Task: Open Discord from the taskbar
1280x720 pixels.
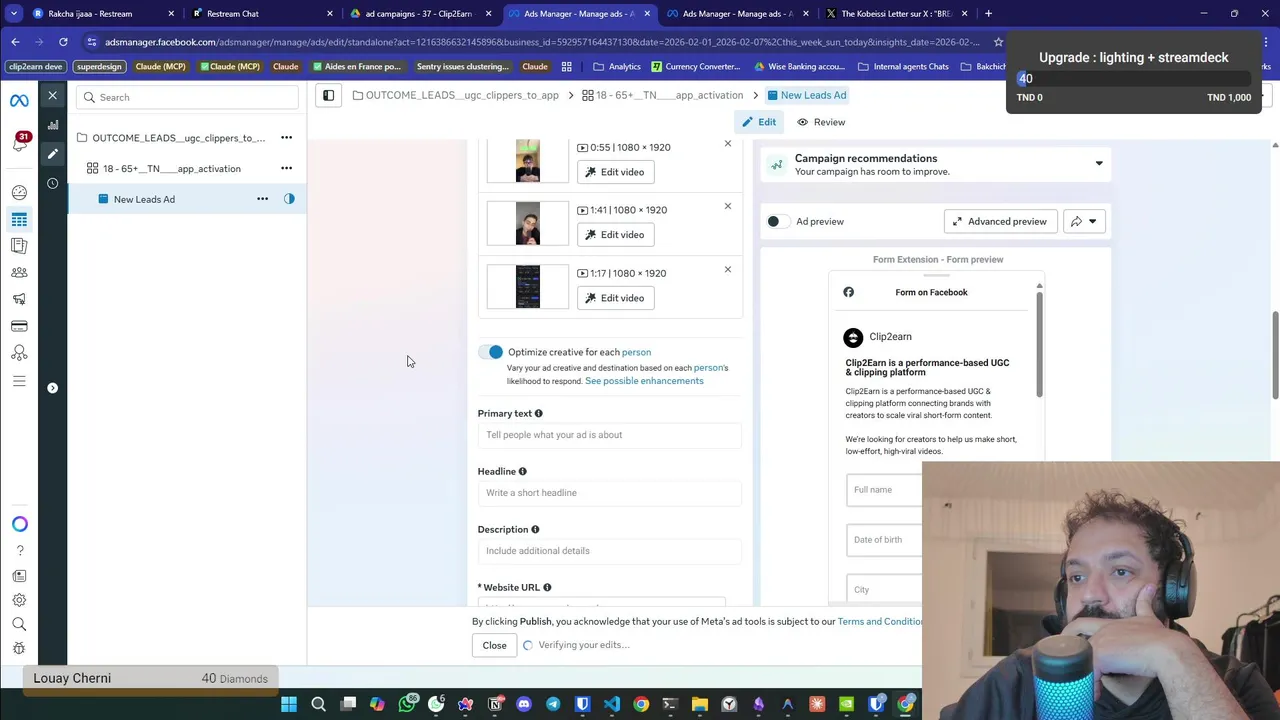Action: 524,704
